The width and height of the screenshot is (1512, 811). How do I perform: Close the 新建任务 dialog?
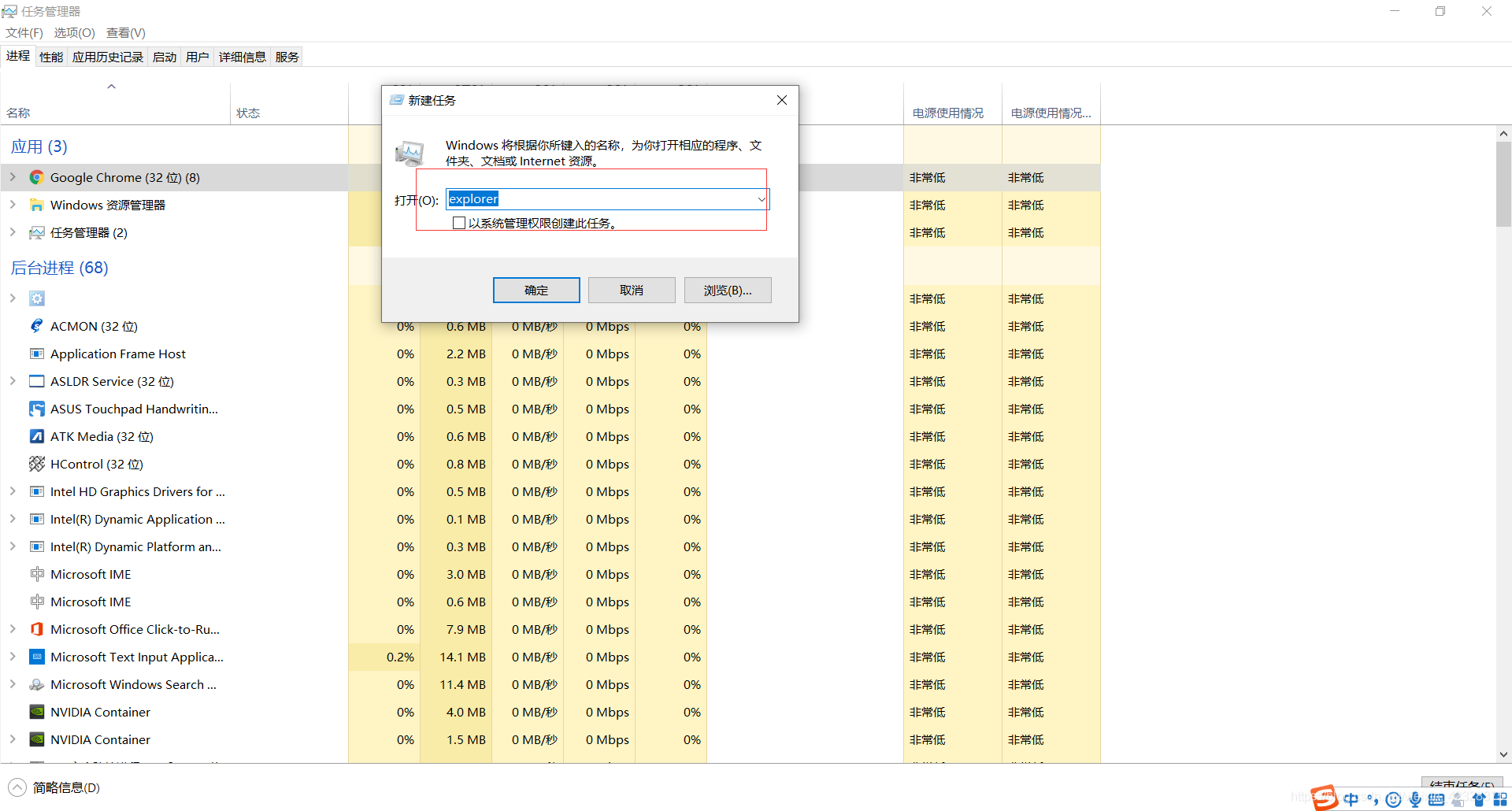781,100
